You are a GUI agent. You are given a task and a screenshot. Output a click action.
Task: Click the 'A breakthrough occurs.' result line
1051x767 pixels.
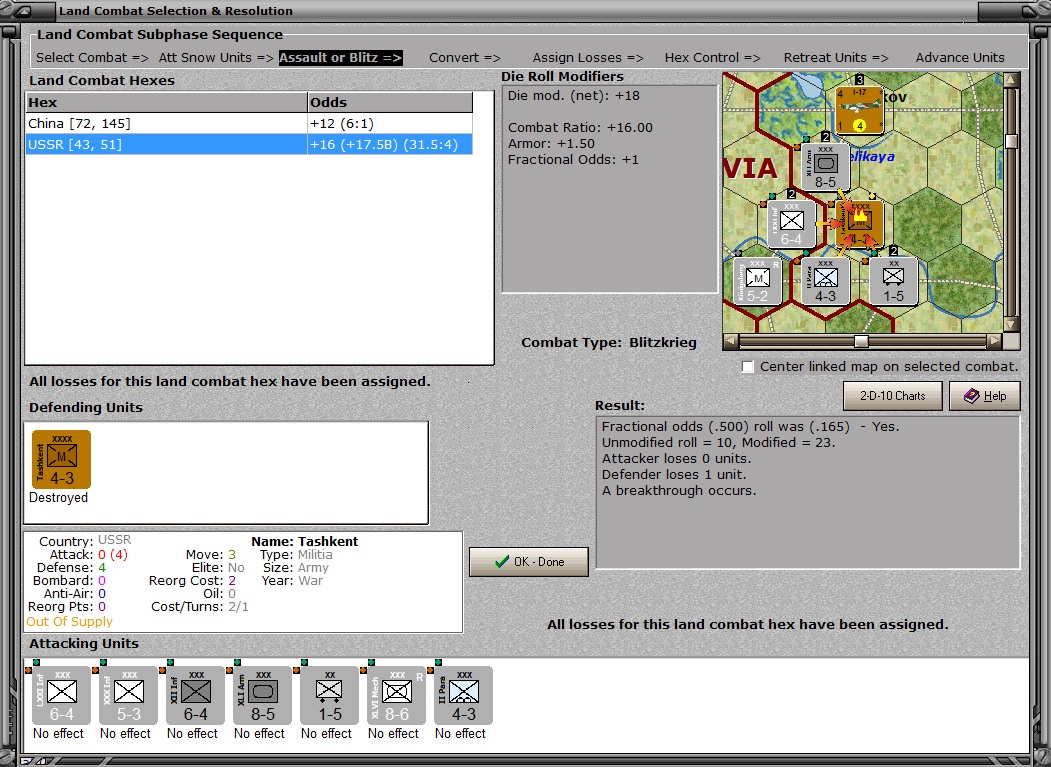pos(678,491)
